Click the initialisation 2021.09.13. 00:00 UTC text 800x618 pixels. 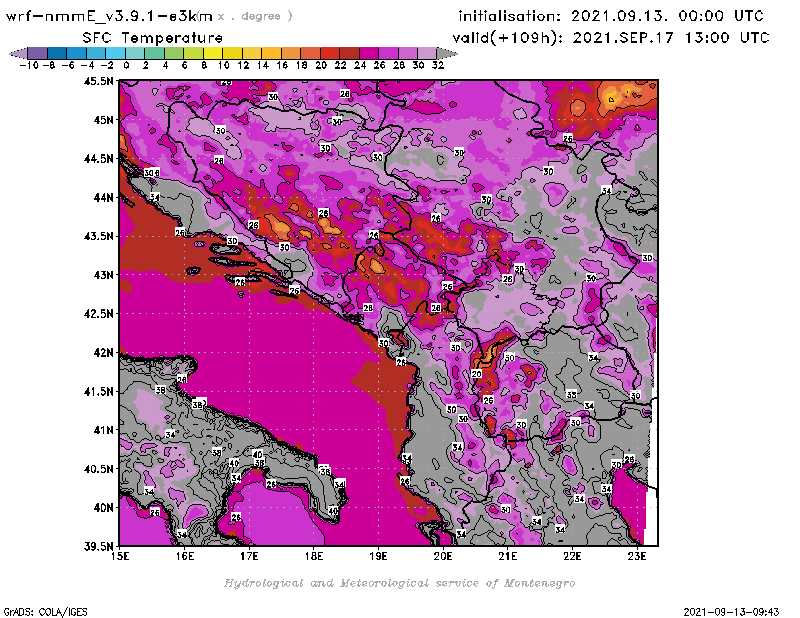coord(611,16)
